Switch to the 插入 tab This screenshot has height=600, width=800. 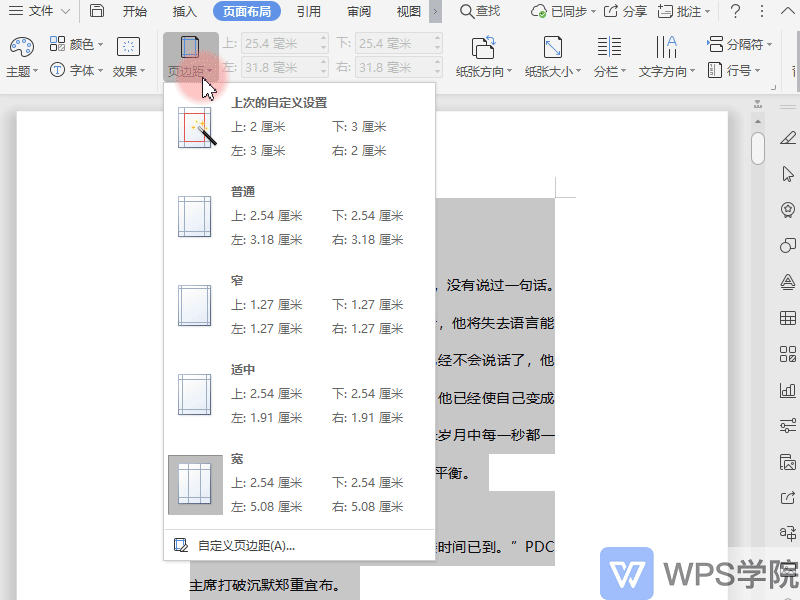coord(185,11)
